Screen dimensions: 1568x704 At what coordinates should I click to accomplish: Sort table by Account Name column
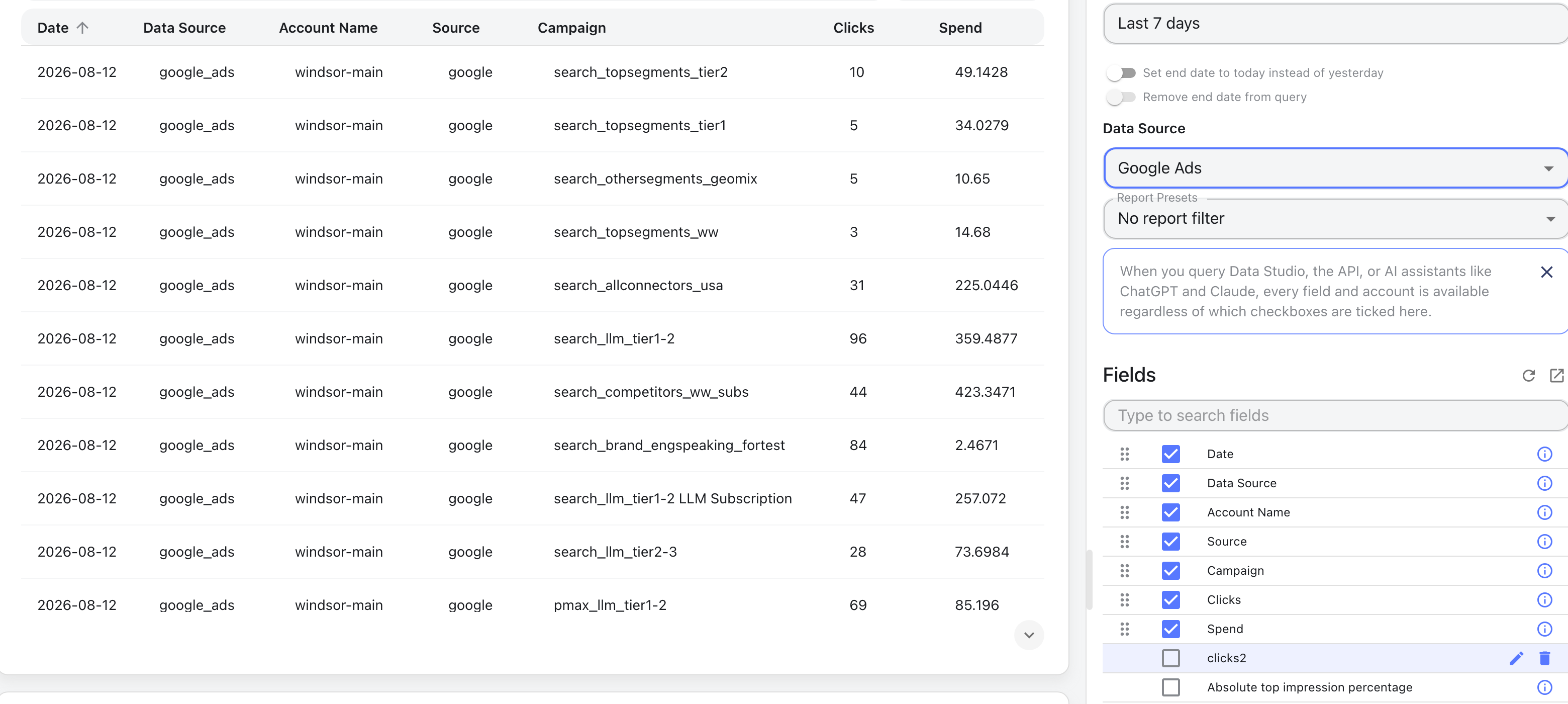[x=328, y=28]
